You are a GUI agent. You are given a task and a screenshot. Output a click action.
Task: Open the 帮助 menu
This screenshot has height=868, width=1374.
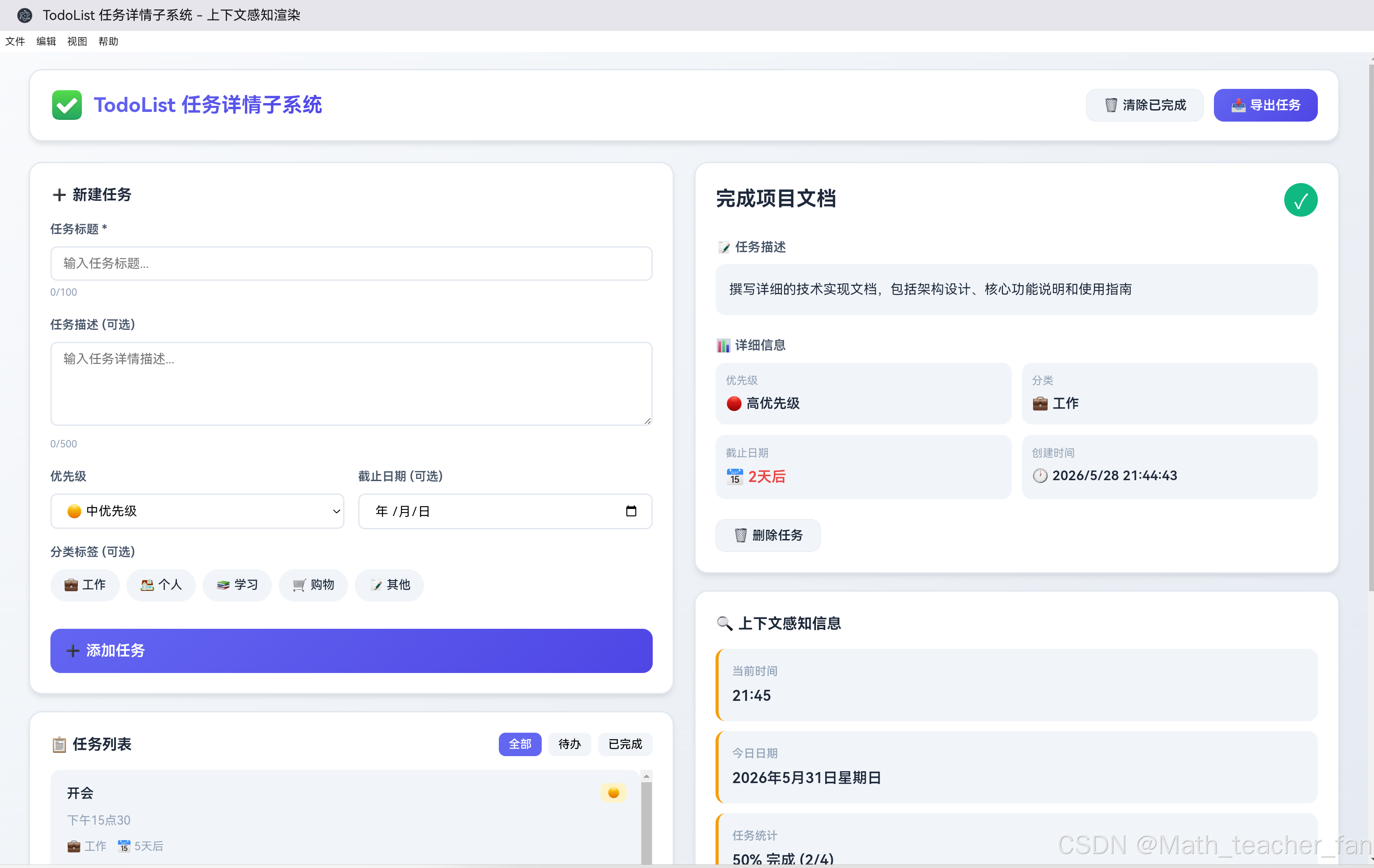pos(108,42)
